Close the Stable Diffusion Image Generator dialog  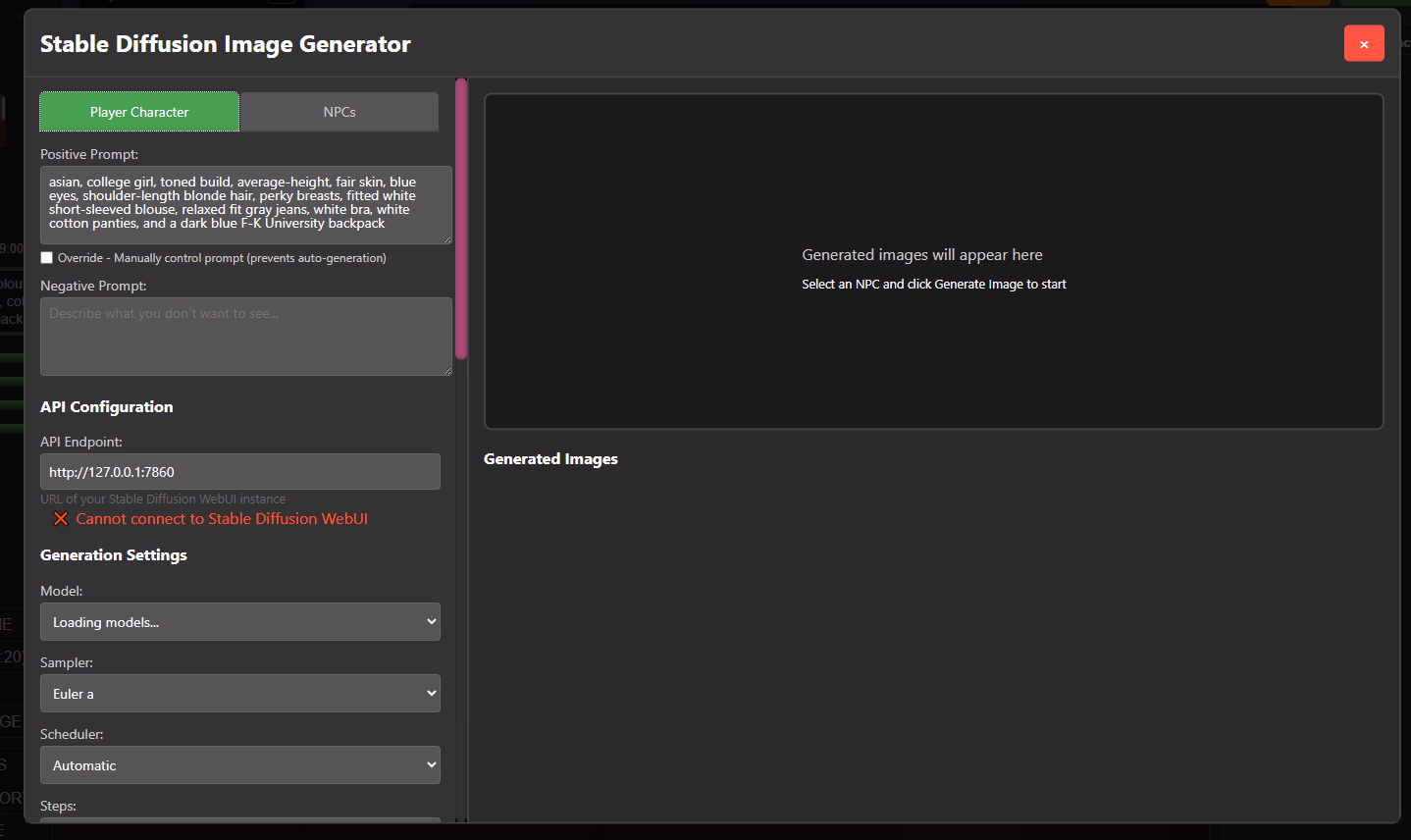[1363, 44]
